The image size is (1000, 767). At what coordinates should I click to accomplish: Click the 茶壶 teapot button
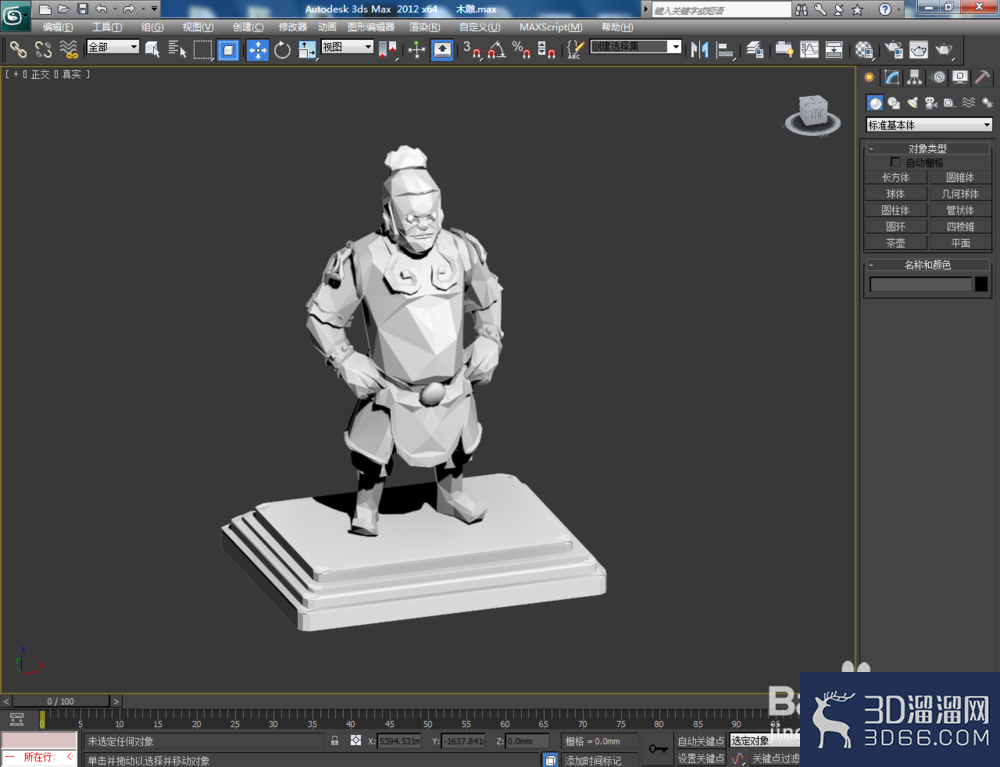point(895,243)
